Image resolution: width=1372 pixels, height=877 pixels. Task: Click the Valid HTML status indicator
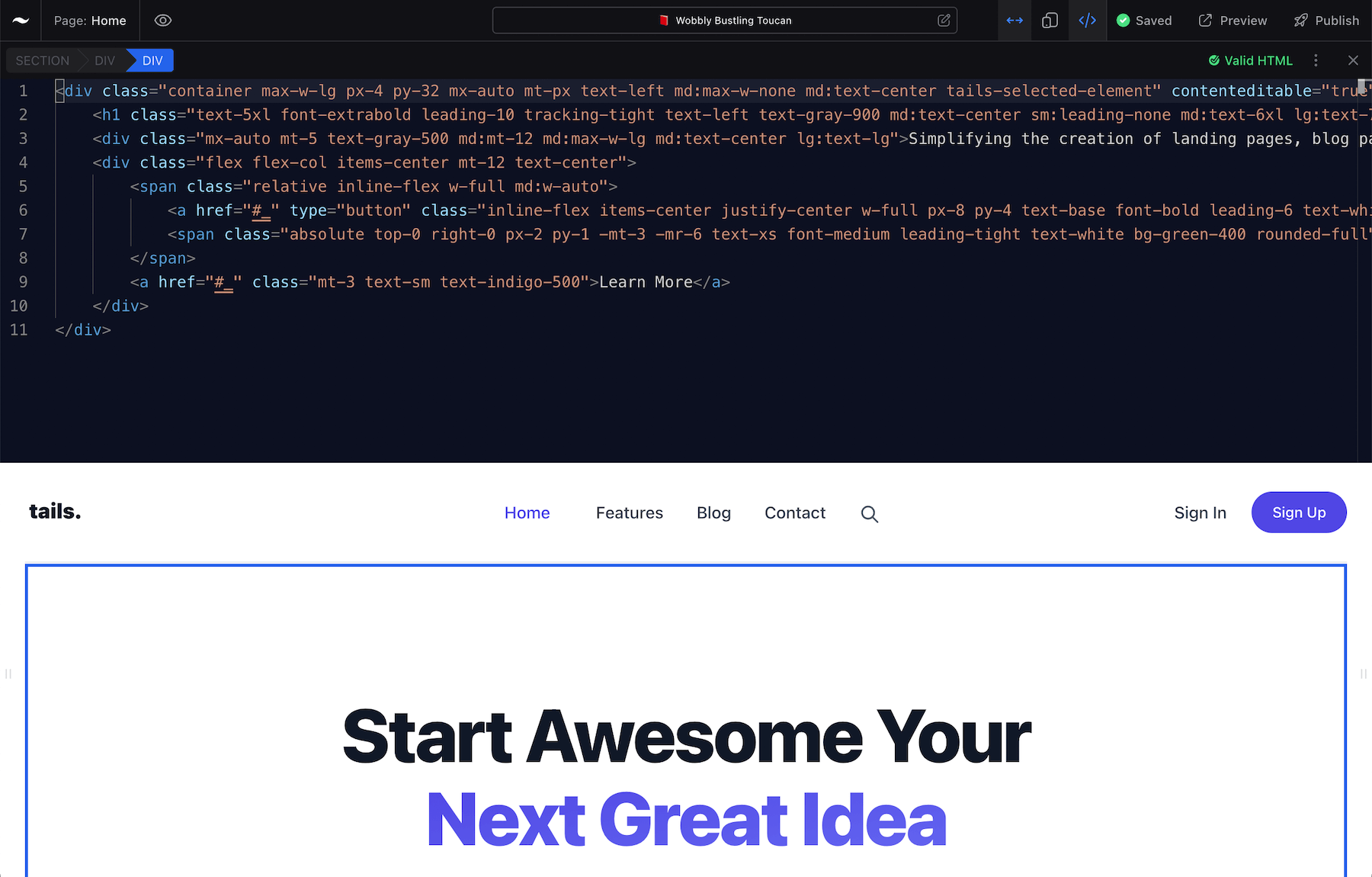tap(1251, 60)
